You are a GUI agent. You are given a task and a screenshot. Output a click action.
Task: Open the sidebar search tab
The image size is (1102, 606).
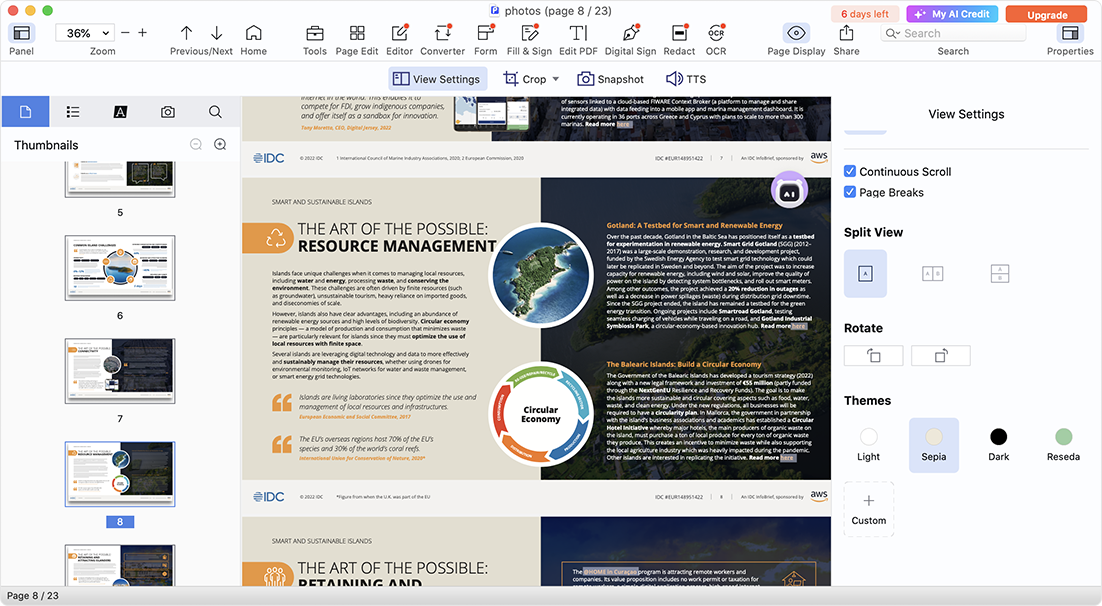215,112
